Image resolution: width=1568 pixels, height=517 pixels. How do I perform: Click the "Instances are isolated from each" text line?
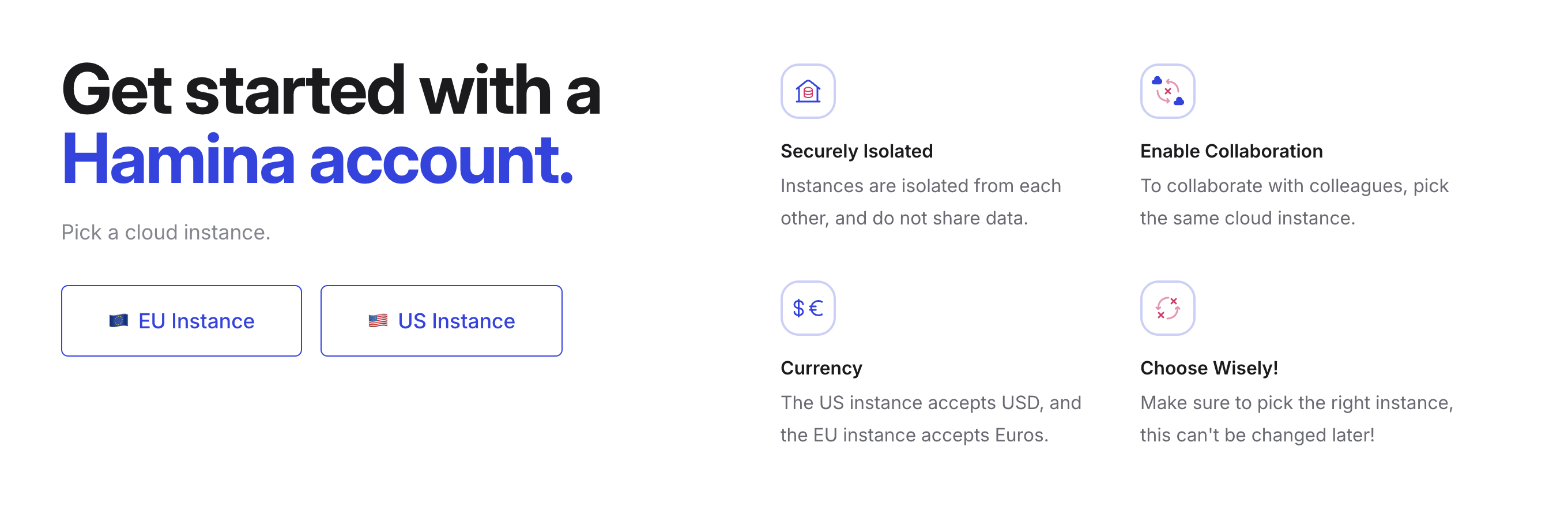point(921,186)
